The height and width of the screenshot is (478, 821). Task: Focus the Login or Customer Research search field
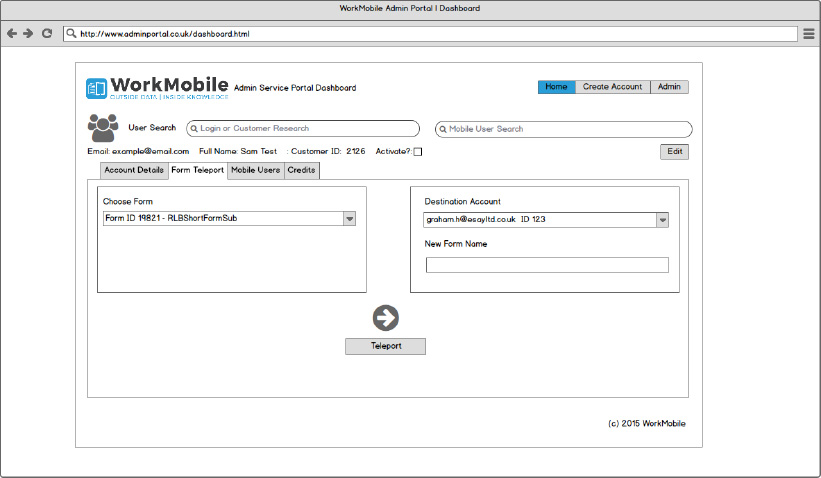click(303, 129)
